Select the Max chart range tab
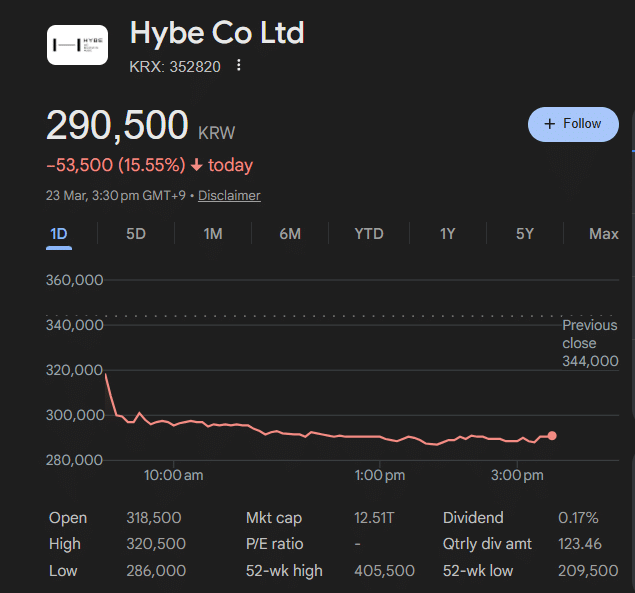This screenshot has height=593, width=635. [603, 234]
